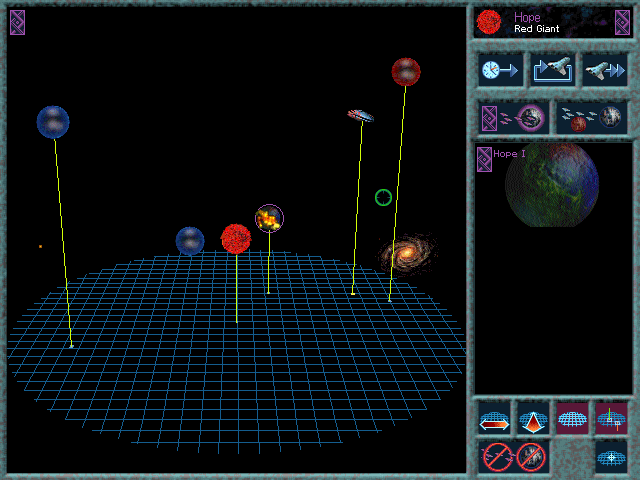Image resolution: width=640 pixels, height=480 pixels.
Task: Click the cycle ship loop button
Action: [553, 70]
